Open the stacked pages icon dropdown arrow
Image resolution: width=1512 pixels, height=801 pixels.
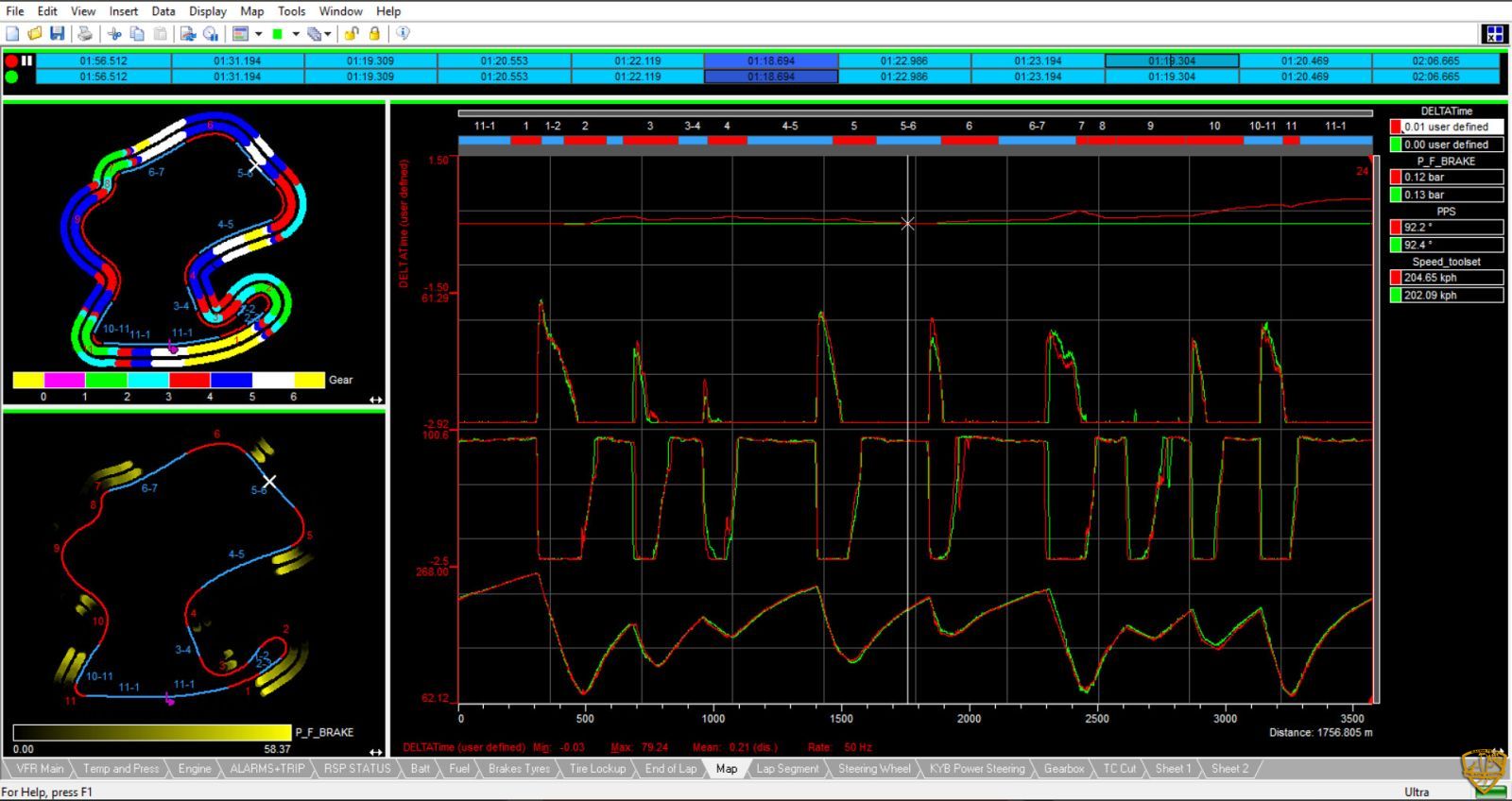point(328,34)
